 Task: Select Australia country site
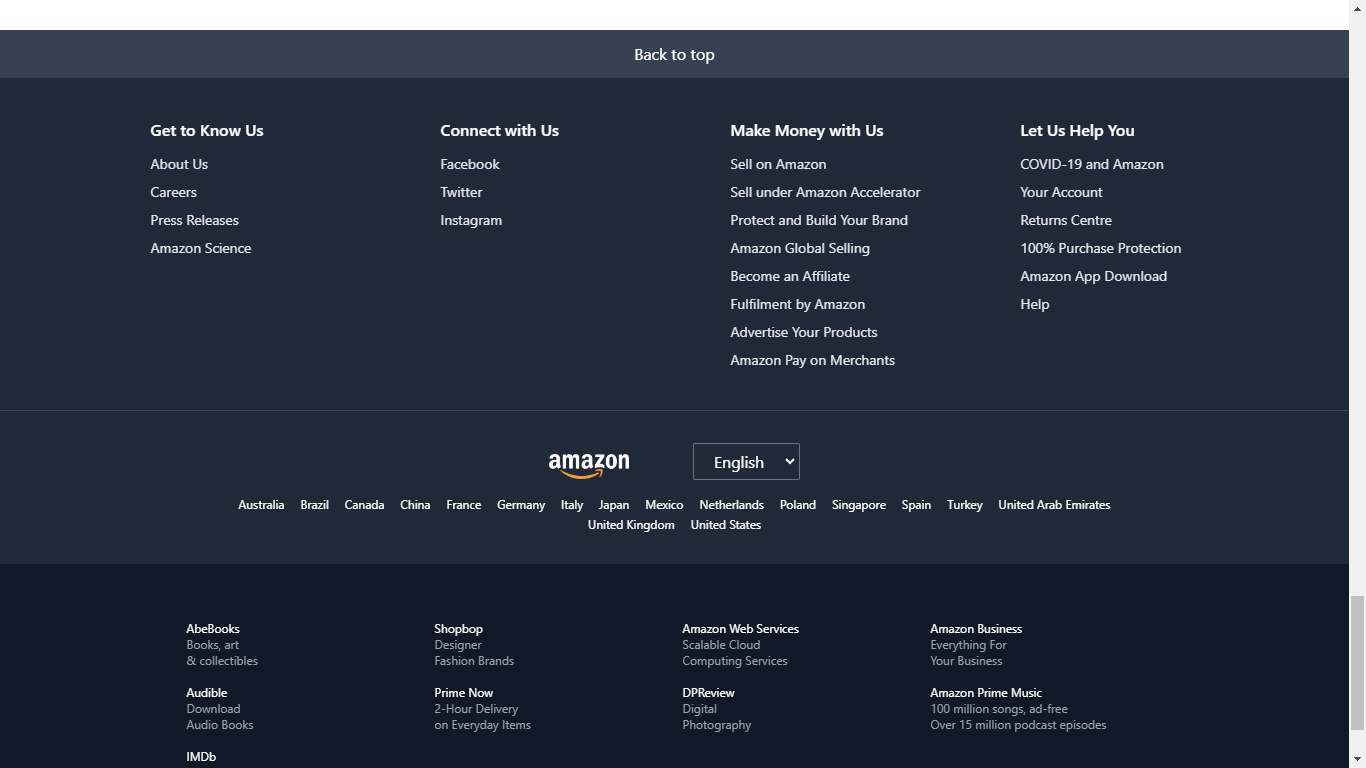pos(261,505)
